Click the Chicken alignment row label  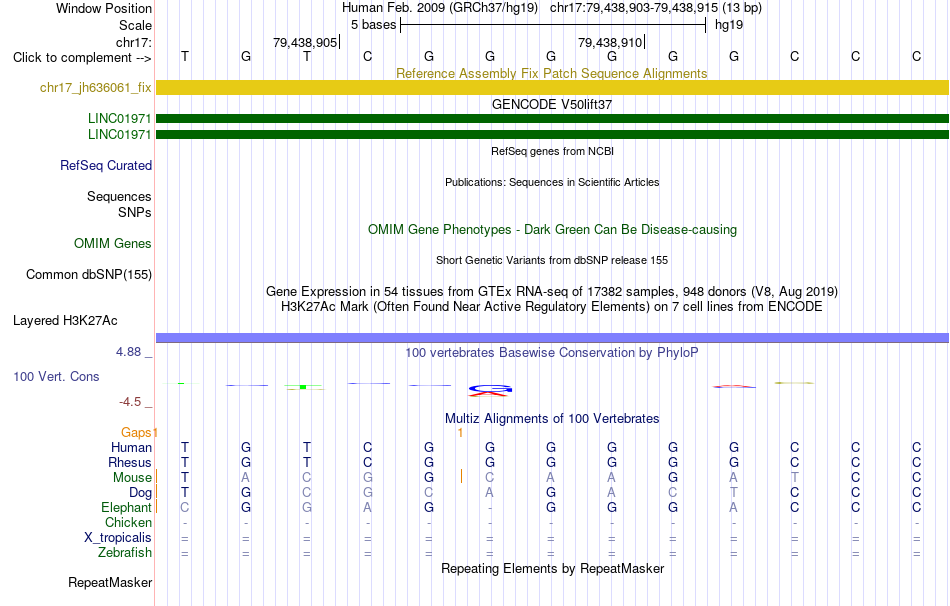pyautogui.click(x=128, y=522)
